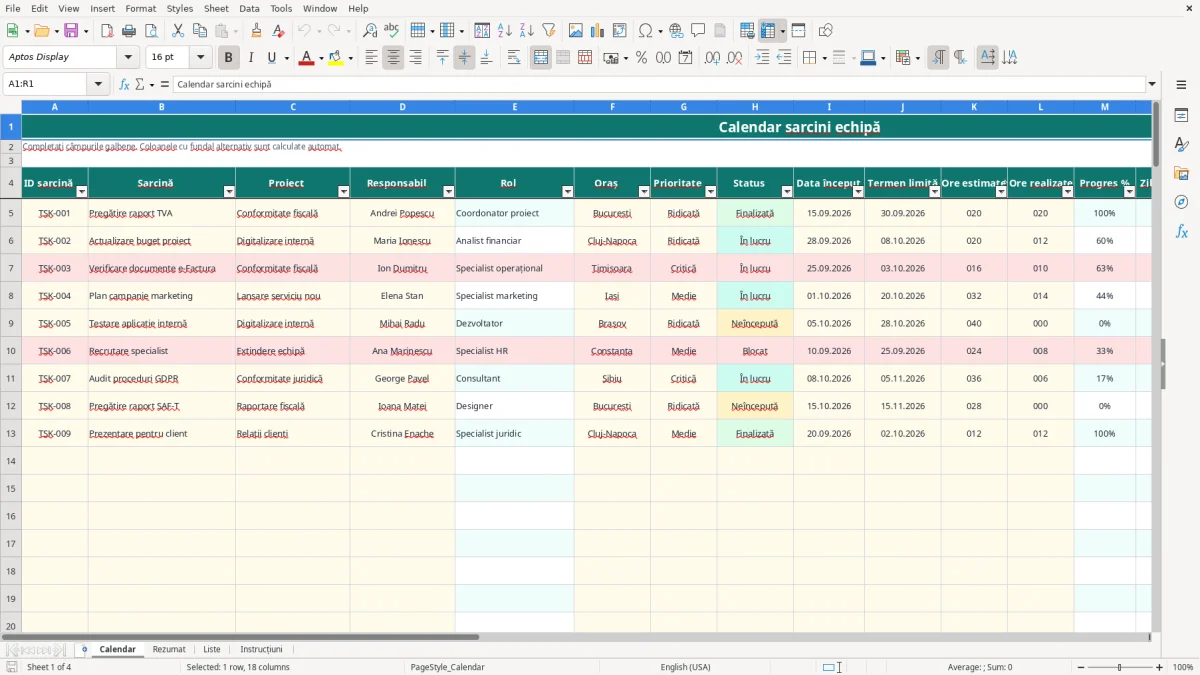Click the Format as Date icon
The image size is (1200, 675).
[x=685, y=58]
